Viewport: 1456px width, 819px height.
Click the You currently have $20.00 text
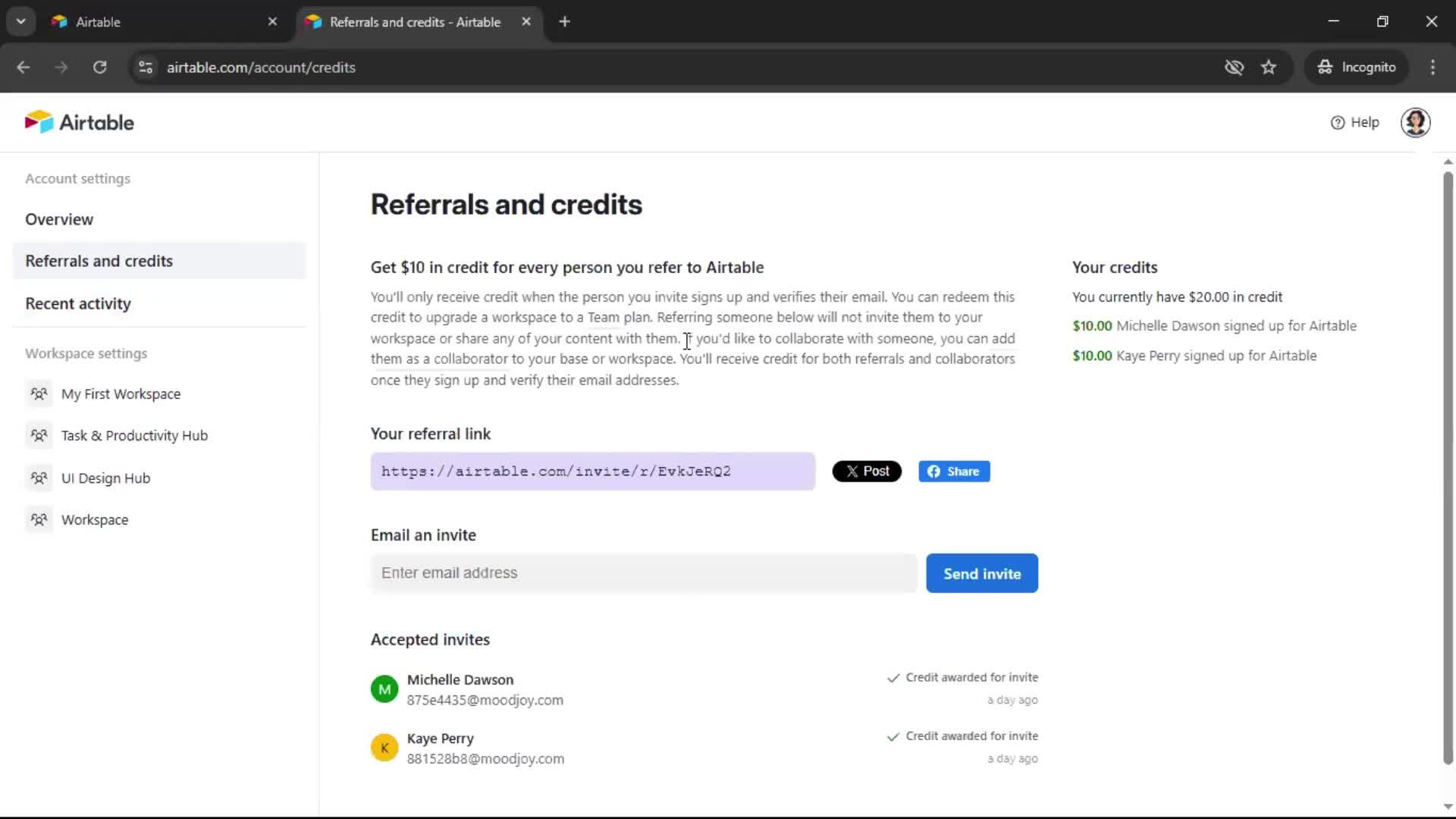point(1177,297)
